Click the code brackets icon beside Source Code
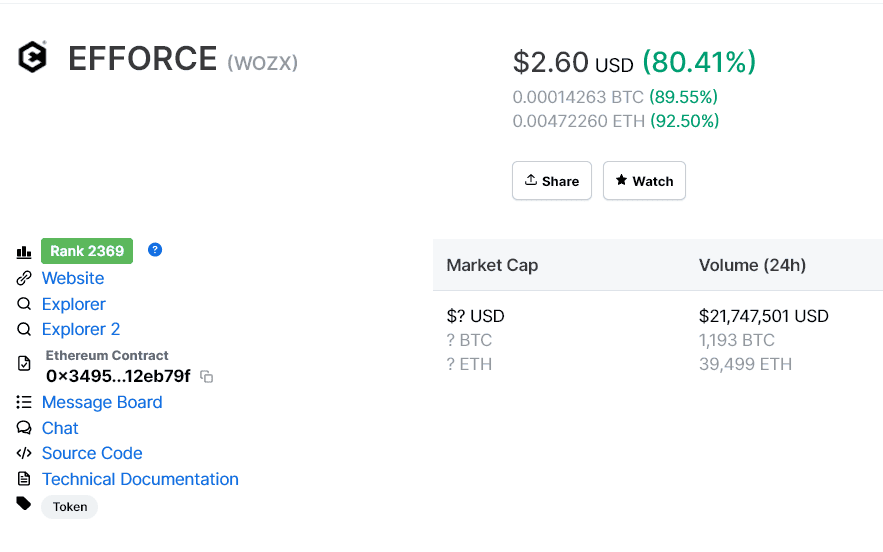The image size is (883, 552). [24, 453]
